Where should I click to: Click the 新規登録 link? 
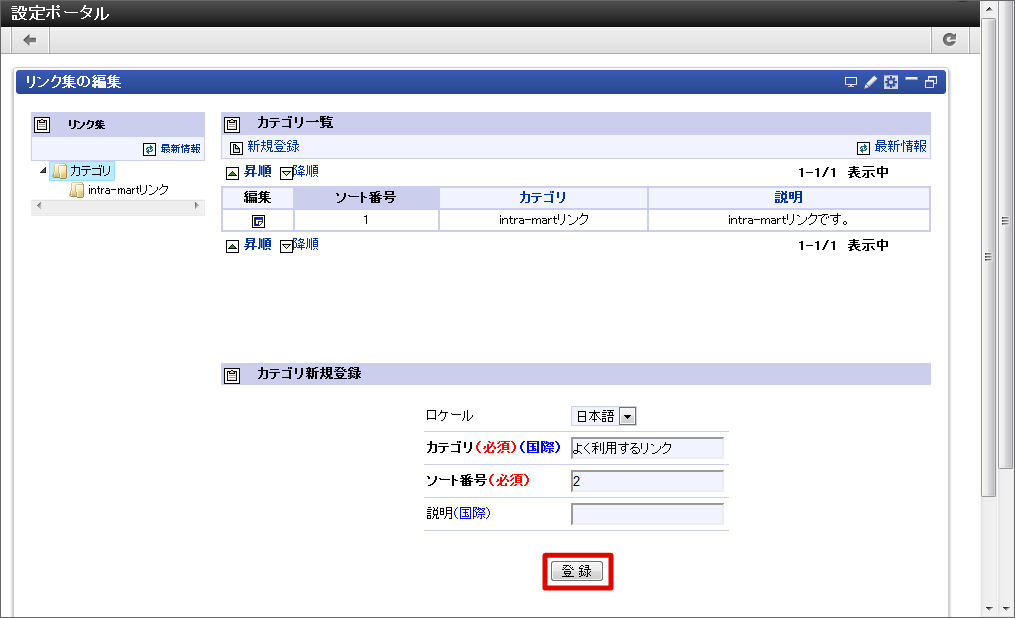coord(273,147)
